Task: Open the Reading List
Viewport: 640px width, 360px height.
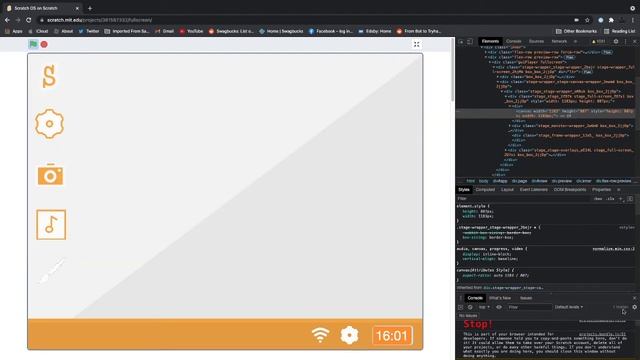Action: 619,31
